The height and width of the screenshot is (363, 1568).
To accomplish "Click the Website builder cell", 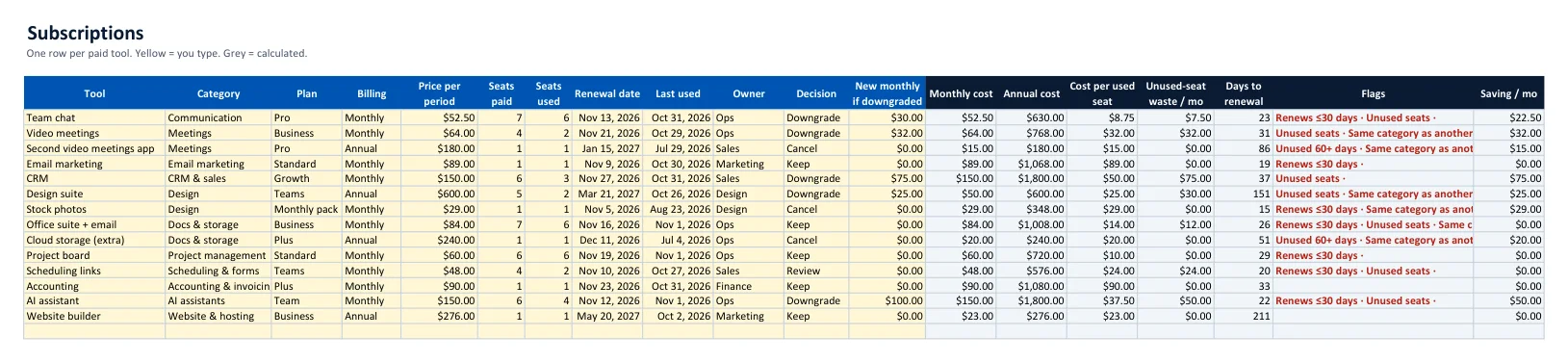I will (x=94, y=316).
